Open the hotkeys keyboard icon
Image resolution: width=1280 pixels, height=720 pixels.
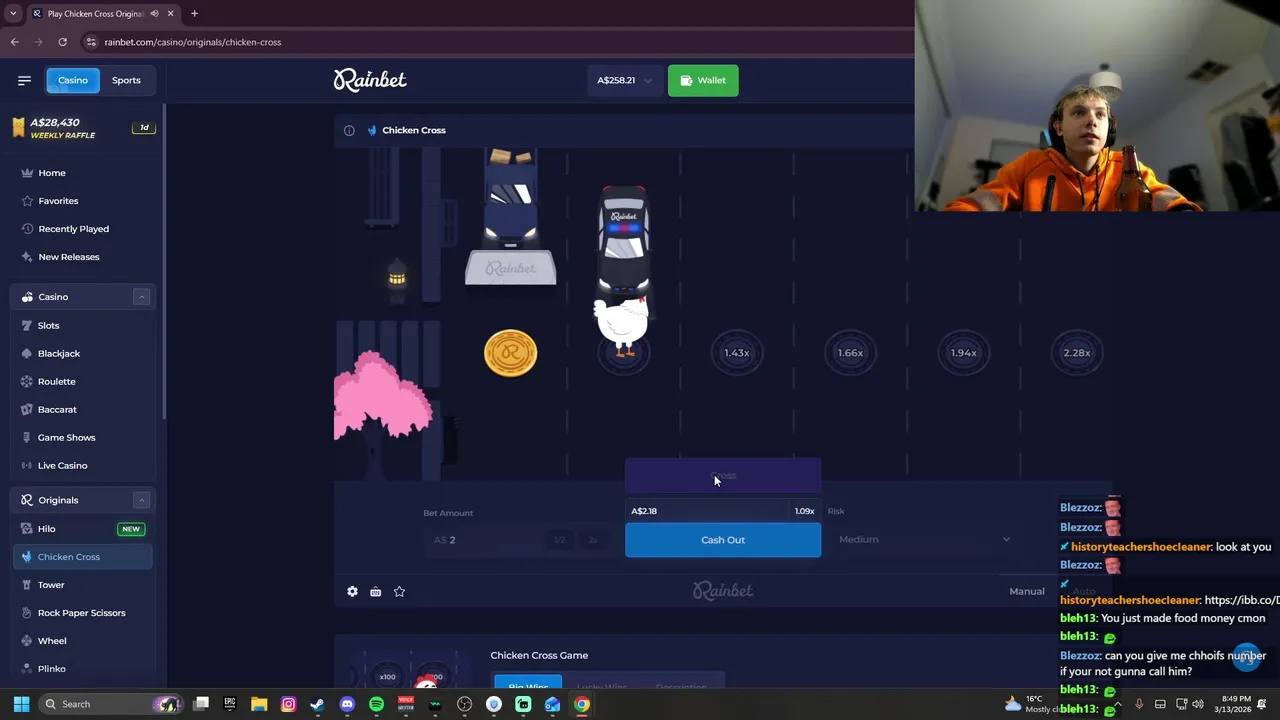point(375,592)
